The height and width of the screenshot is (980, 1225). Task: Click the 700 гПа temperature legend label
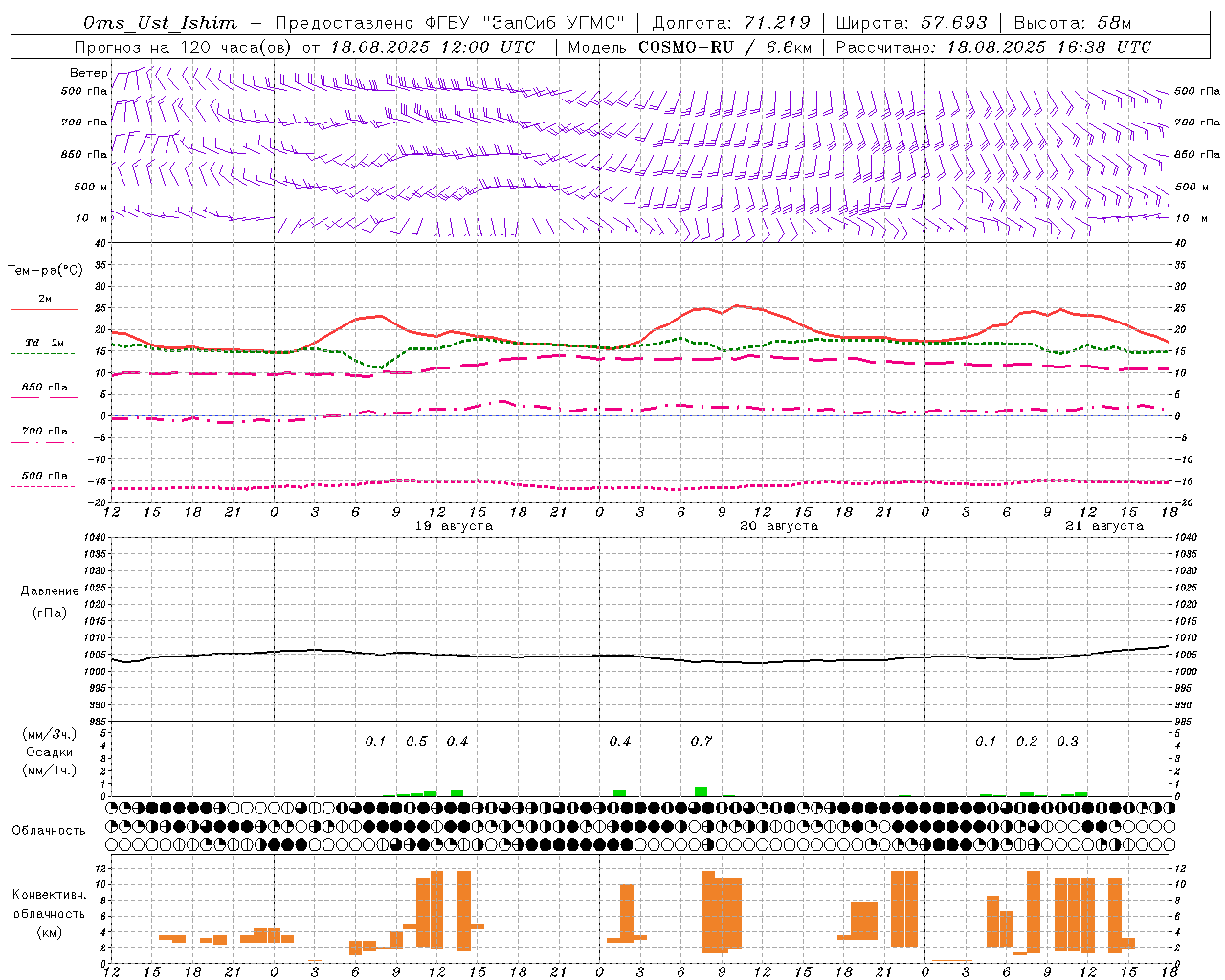tap(45, 431)
